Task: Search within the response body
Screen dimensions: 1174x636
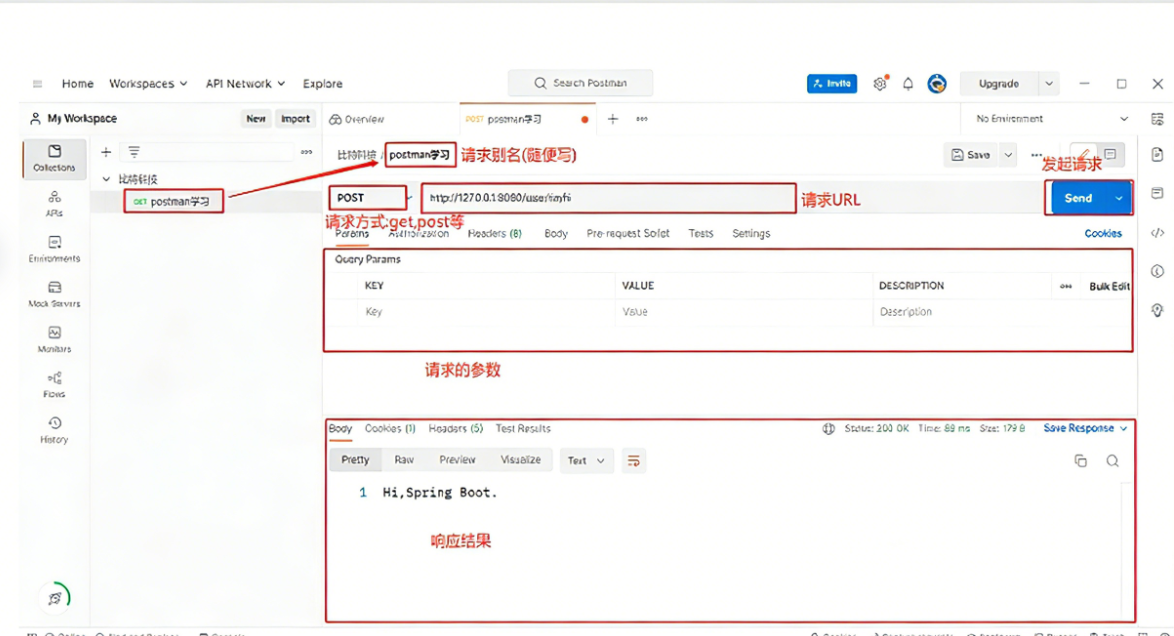Action: pyautogui.click(x=1113, y=461)
